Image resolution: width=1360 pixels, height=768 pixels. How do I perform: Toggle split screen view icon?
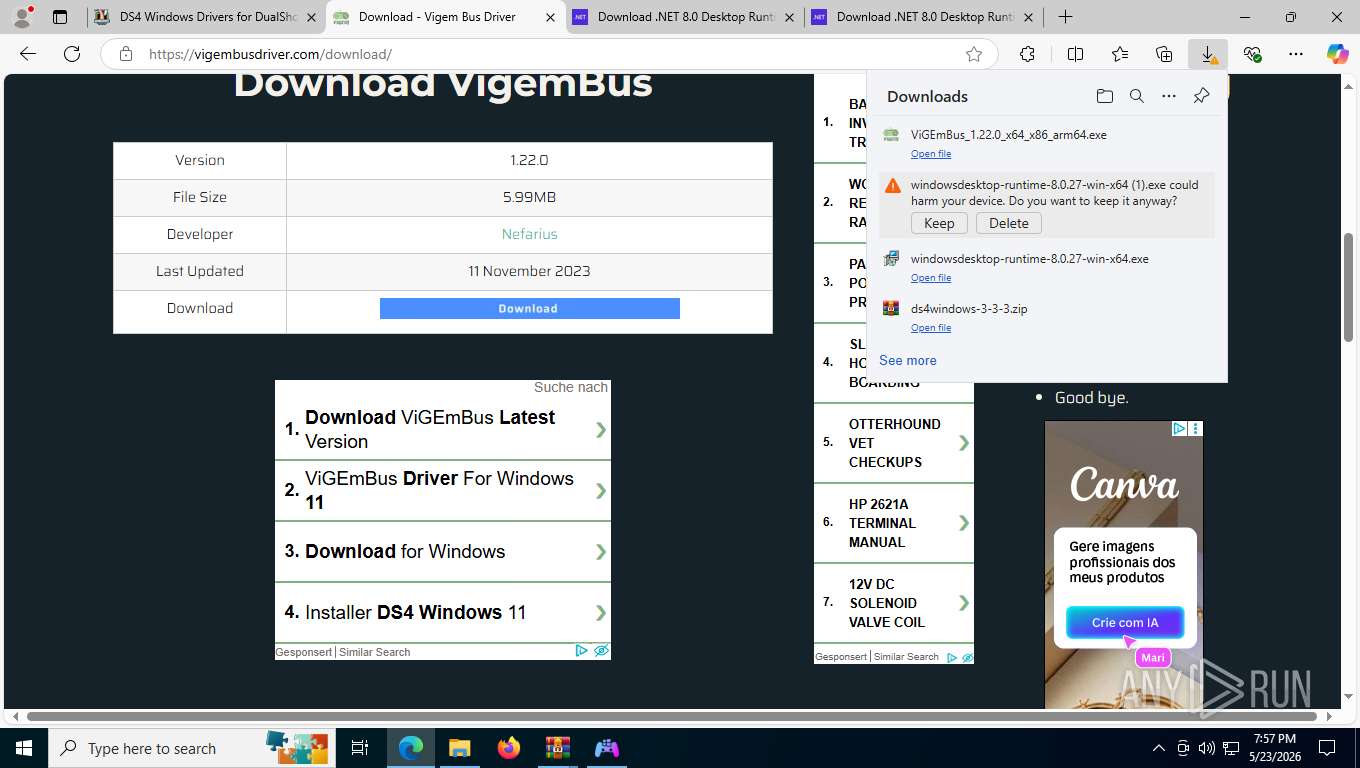point(1075,54)
